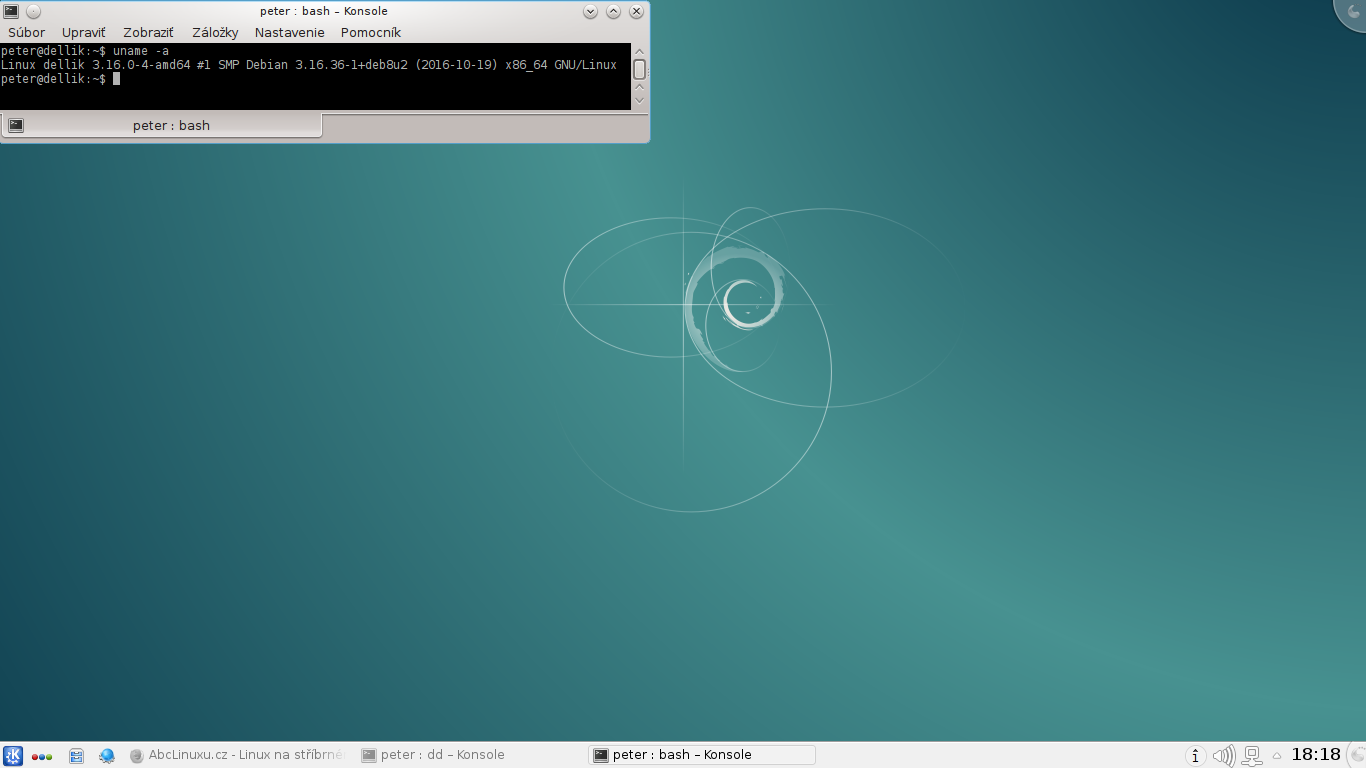Click the 'uname -a' command text in terminal
The image size is (1366, 768).
tap(141, 51)
